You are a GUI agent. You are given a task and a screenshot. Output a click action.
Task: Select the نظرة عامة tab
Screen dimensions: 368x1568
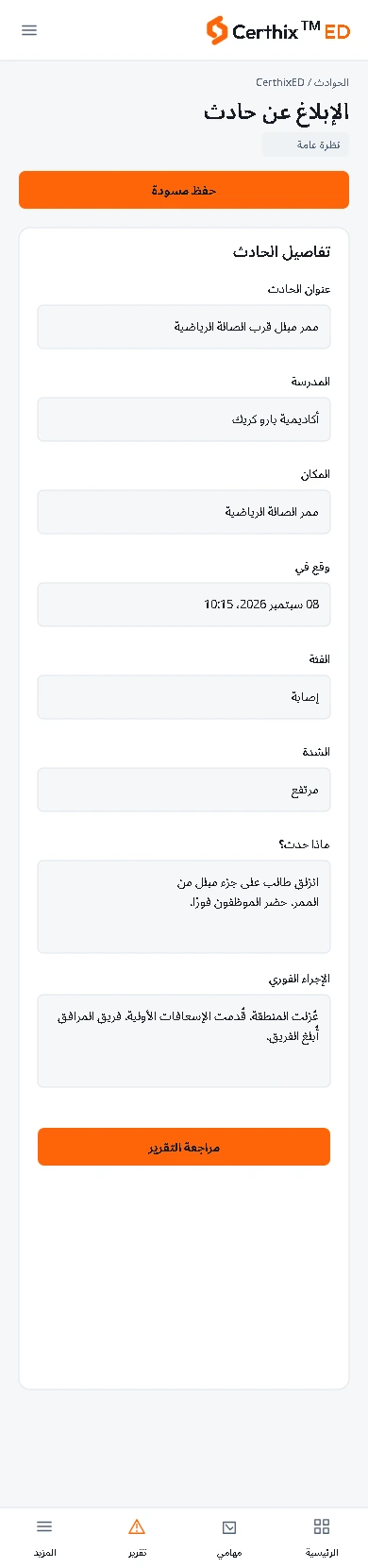click(x=305, y=145)
